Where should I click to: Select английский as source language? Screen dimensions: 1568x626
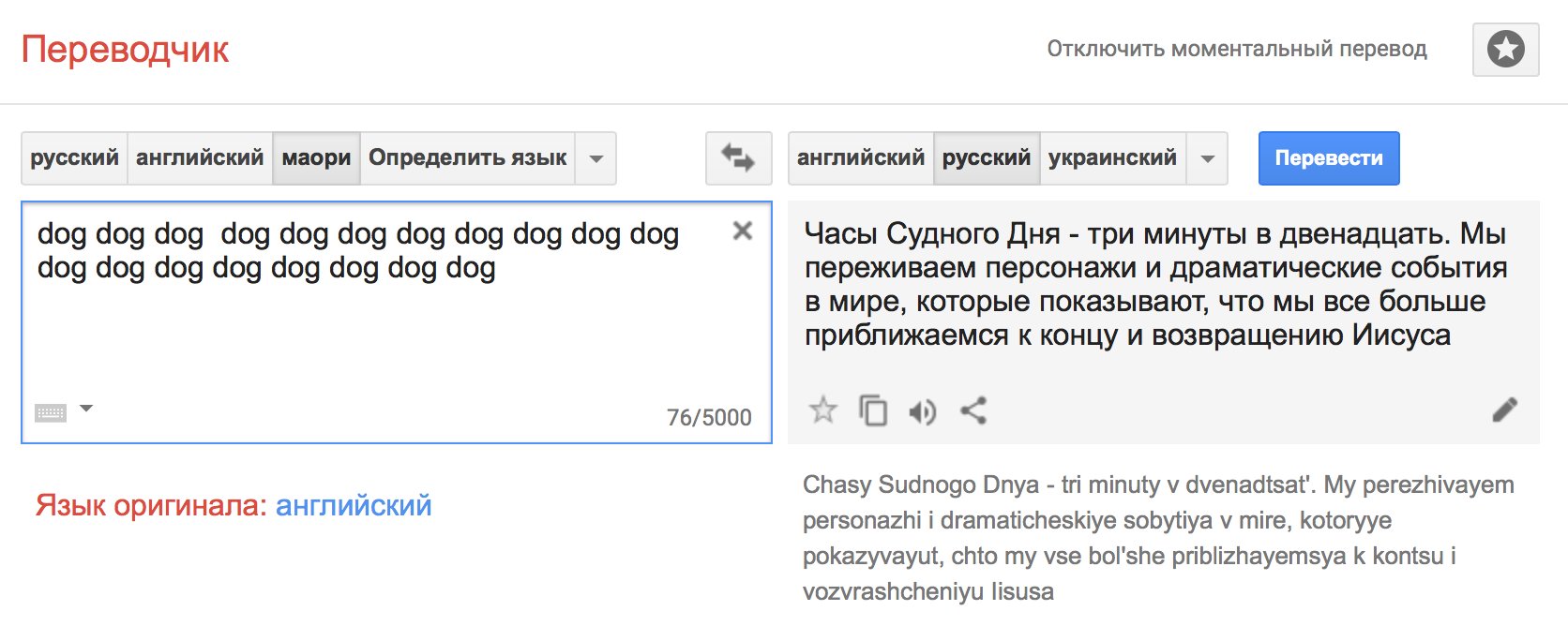coord(200,157)
